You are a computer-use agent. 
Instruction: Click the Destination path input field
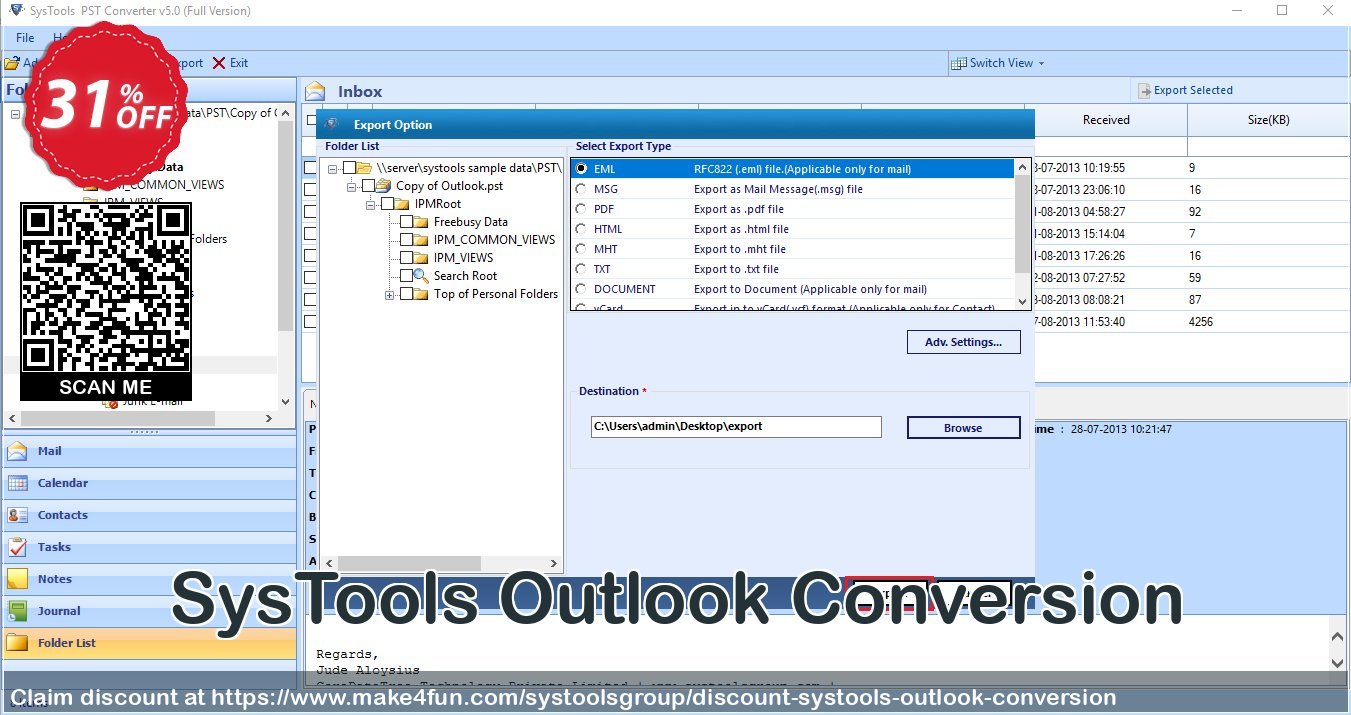point(736,427)
